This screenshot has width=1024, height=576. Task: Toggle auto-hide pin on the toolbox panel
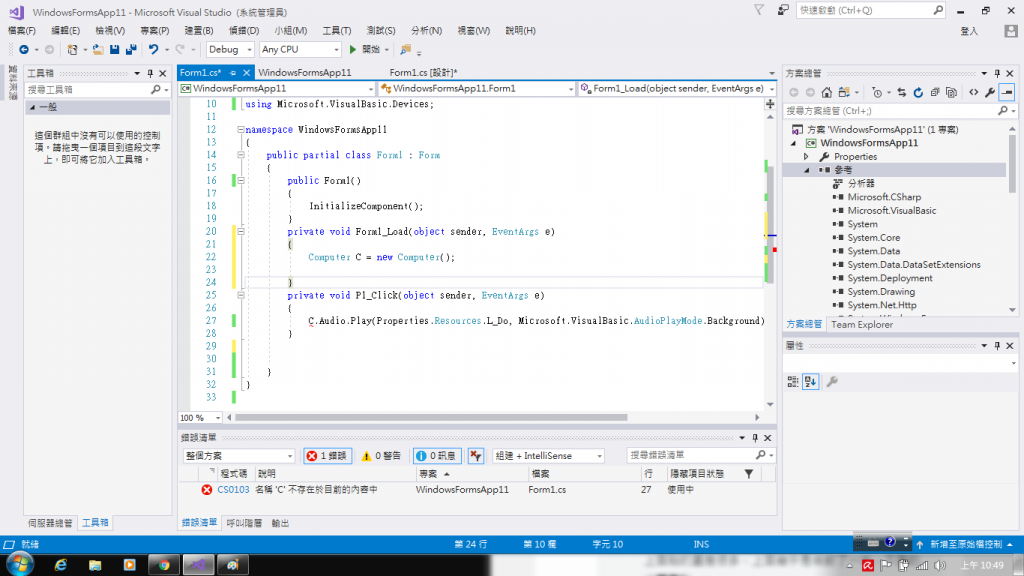coord(150,74)
